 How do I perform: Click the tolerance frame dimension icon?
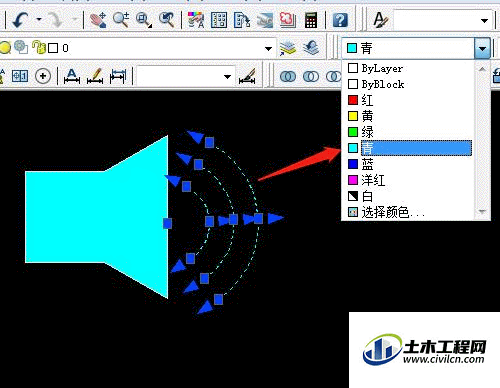click(x=20, y=76)
